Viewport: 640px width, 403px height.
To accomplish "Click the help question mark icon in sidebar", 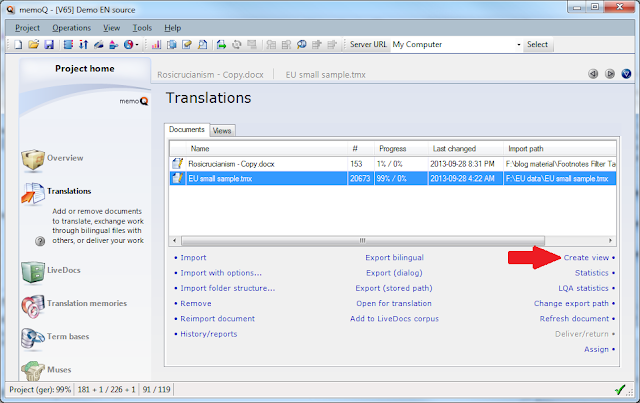I will (x=40, y=241).
